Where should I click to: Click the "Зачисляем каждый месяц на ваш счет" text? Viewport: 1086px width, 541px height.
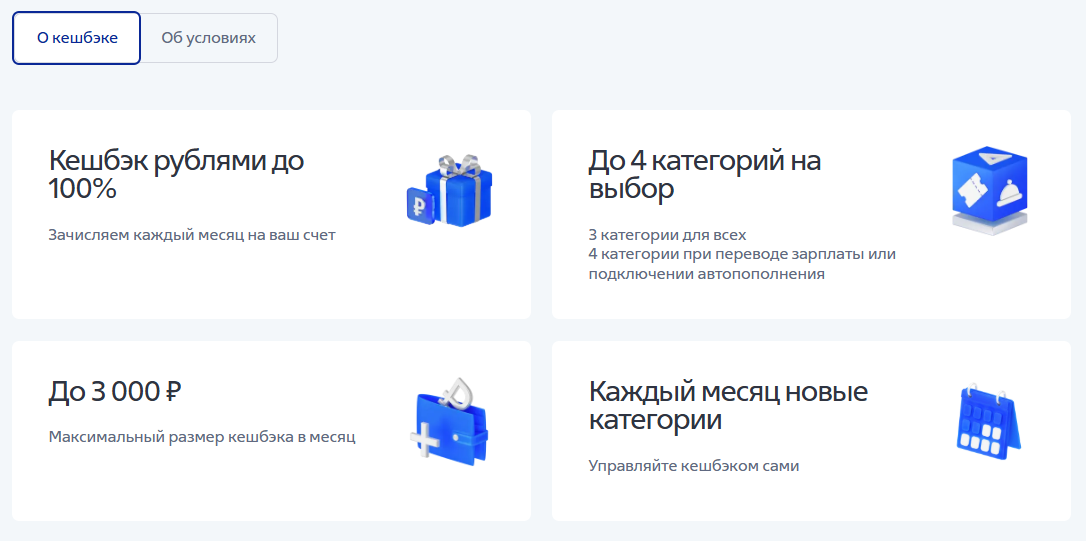pyautogui.click(x=192, y=236)
